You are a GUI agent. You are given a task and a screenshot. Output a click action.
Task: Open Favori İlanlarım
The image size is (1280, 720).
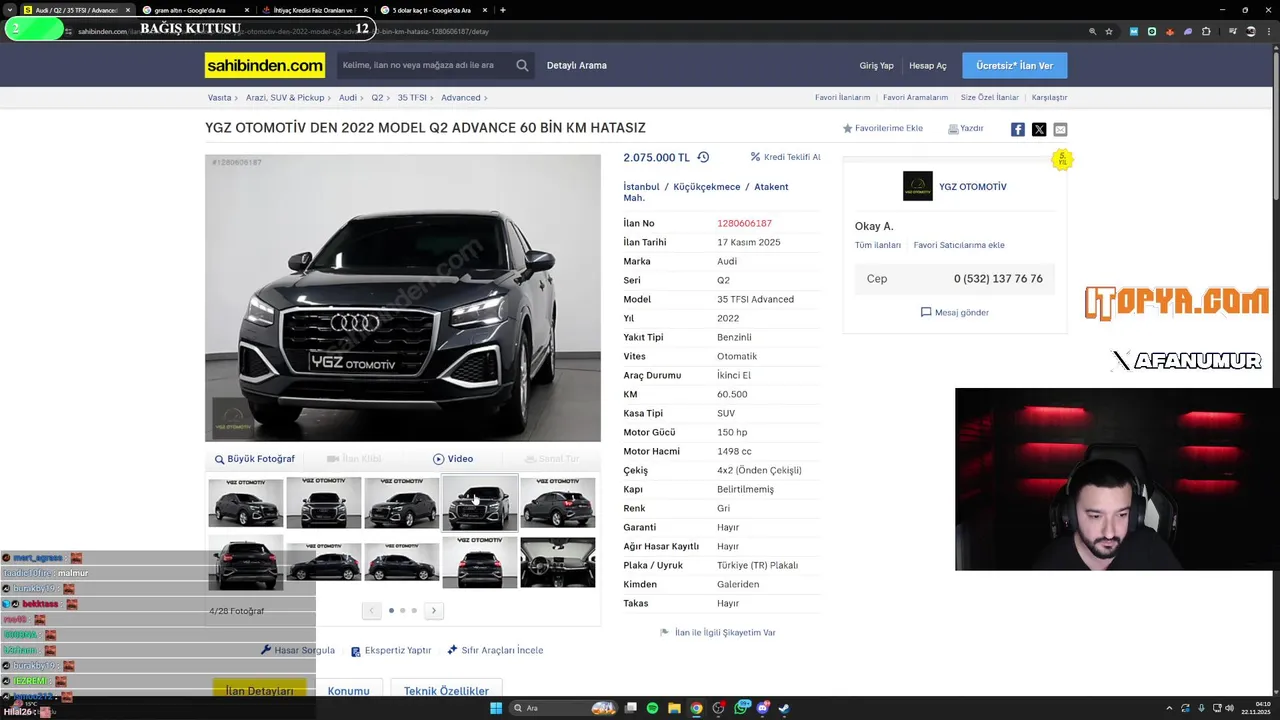(842, 98)
